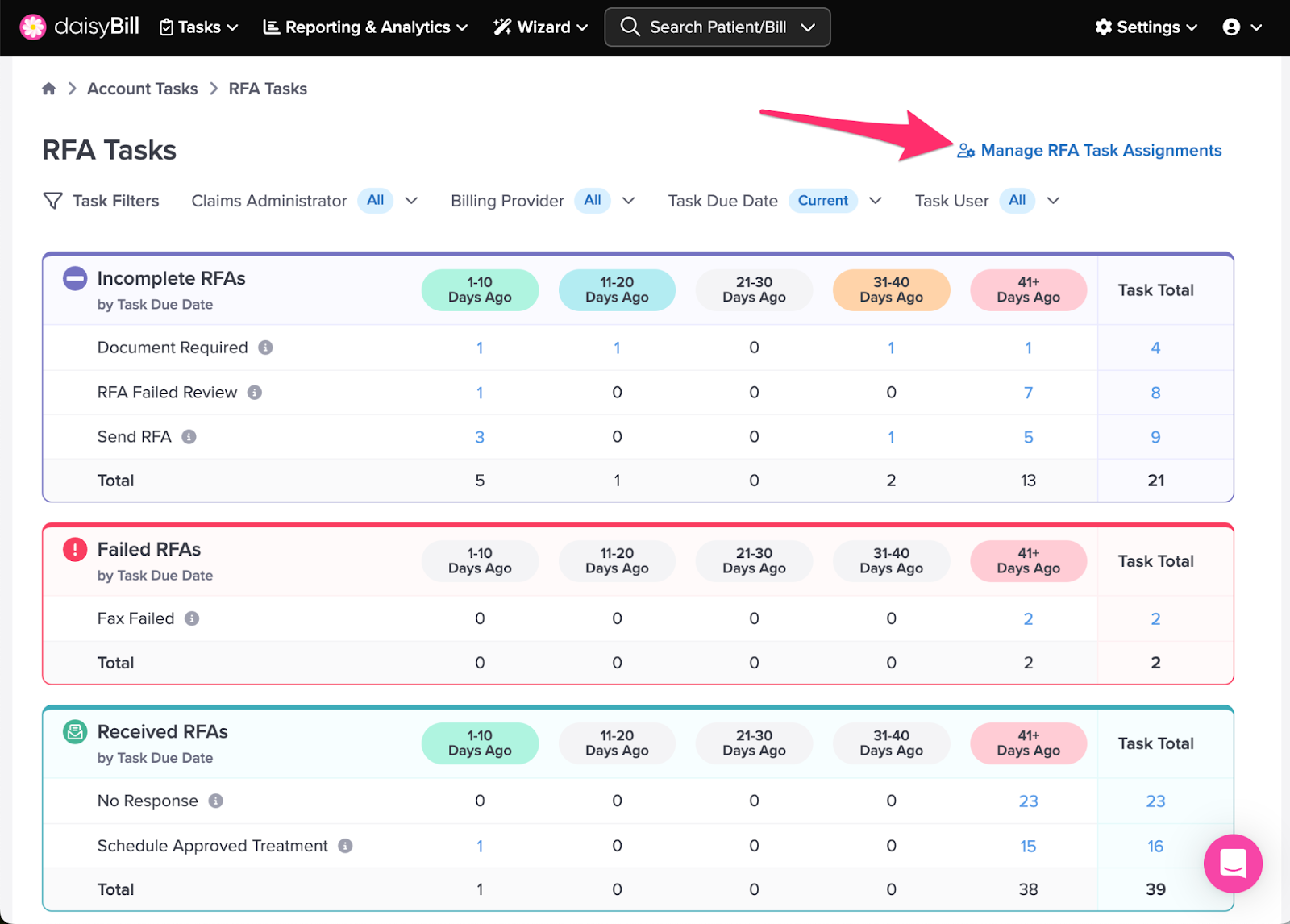Open the Tasks menu in navbar
The height and width of the screenshot is (924, 1290).
click(x=198, y=27)
